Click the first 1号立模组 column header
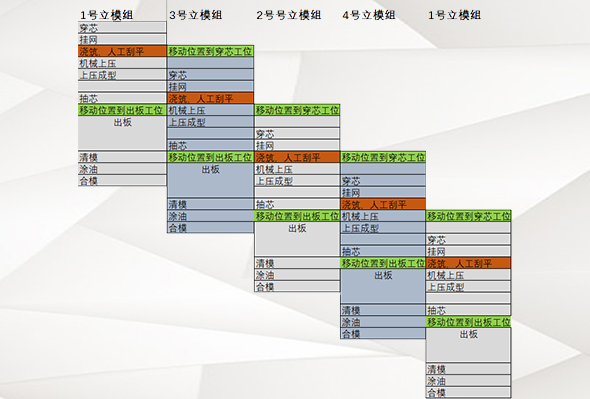Viewport: 590px width, 399px height. [x=106, y=15]
